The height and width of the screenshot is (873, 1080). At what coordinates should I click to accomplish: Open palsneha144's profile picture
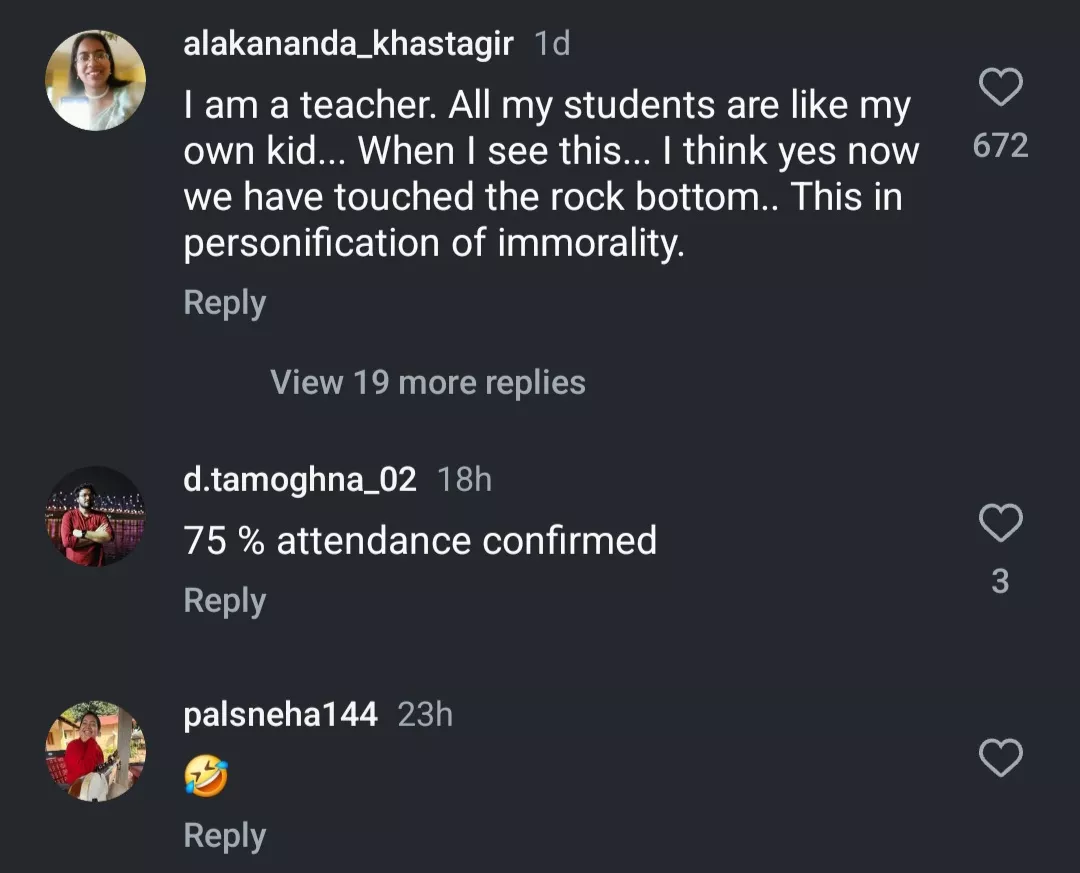point(96,750)
